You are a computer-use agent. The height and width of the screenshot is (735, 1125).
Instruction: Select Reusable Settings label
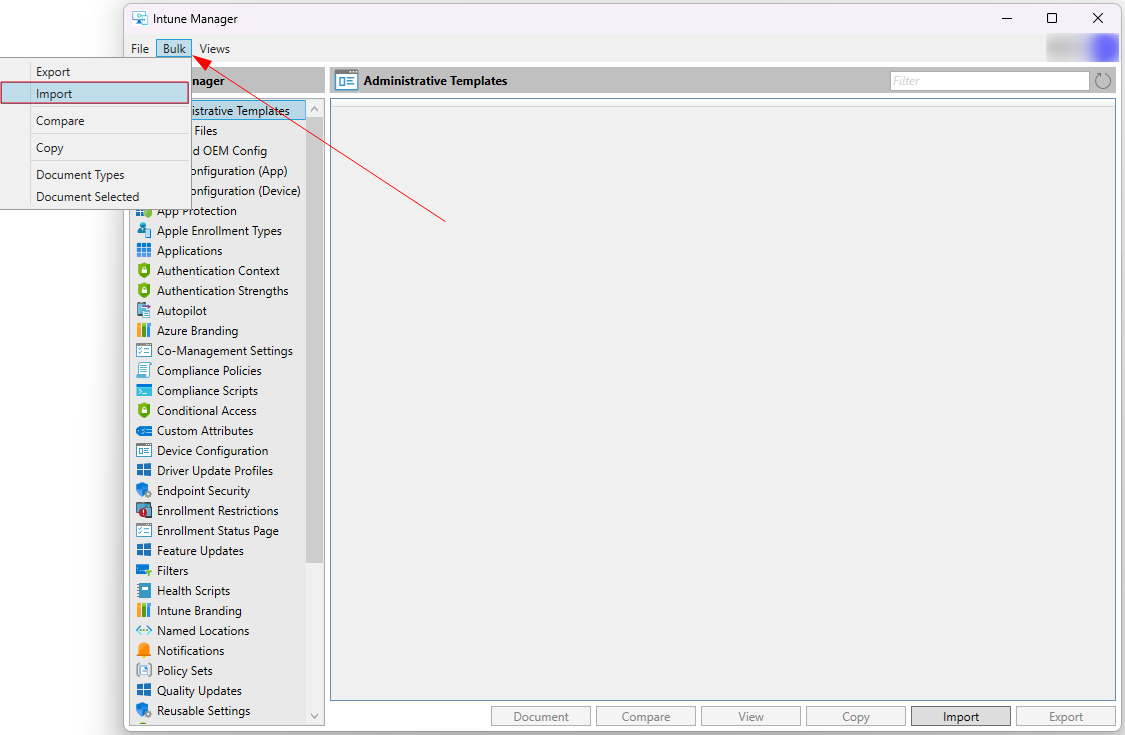coord(204,711)
